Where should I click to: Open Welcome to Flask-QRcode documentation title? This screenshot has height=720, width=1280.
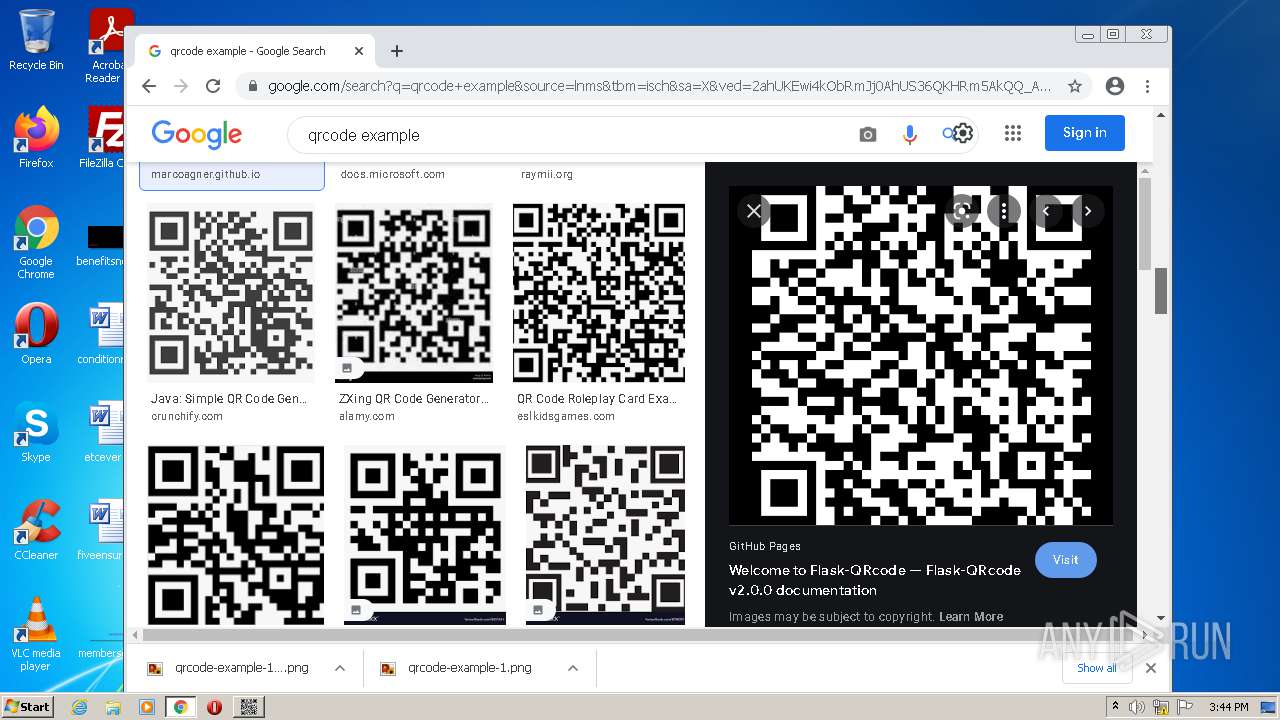[875, 580]
